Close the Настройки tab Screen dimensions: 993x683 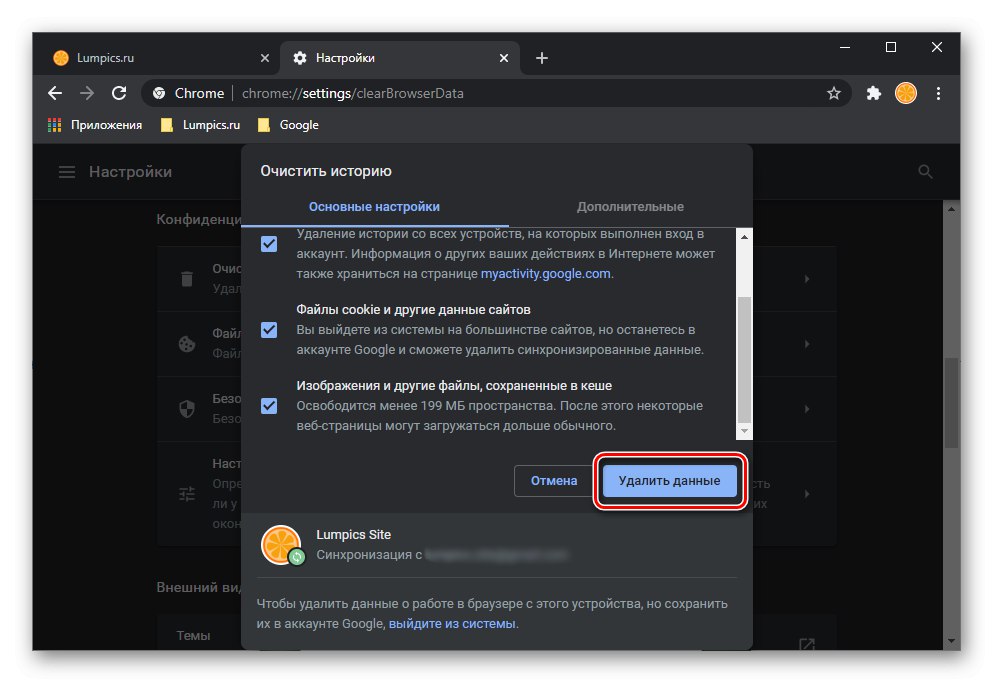click(503, 58)
